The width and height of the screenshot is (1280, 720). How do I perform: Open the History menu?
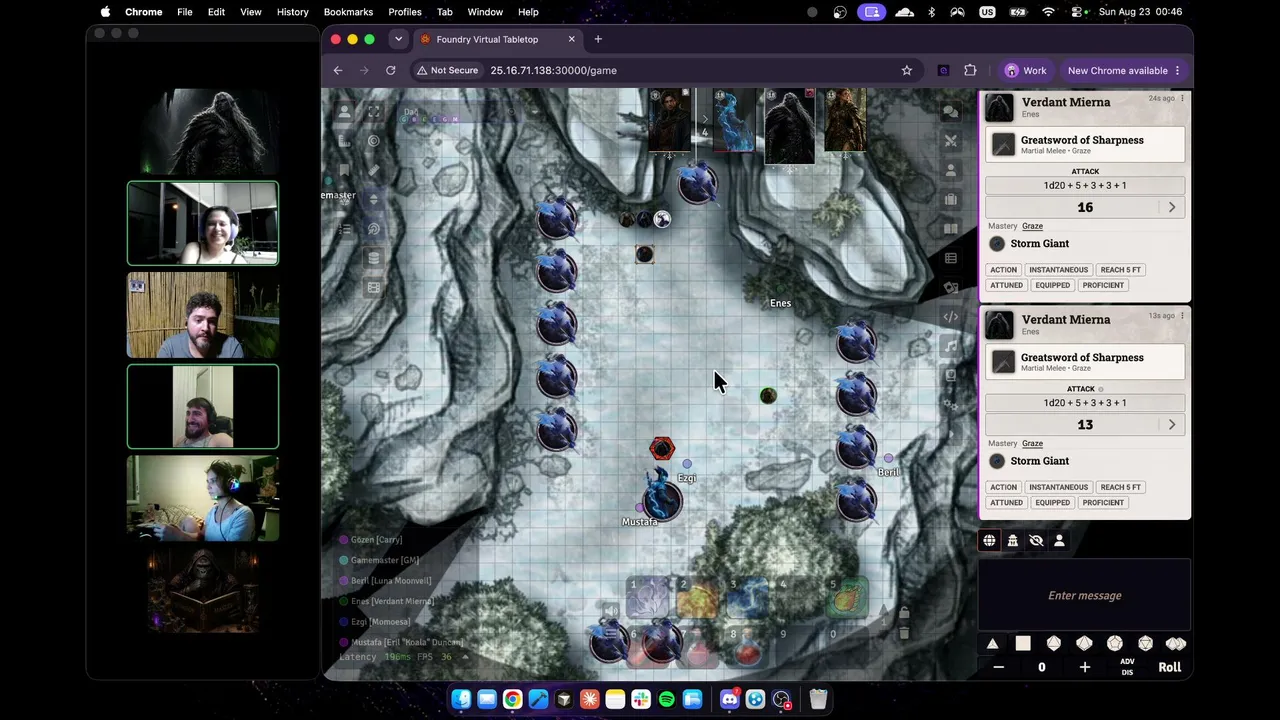(x=292, y=12)
